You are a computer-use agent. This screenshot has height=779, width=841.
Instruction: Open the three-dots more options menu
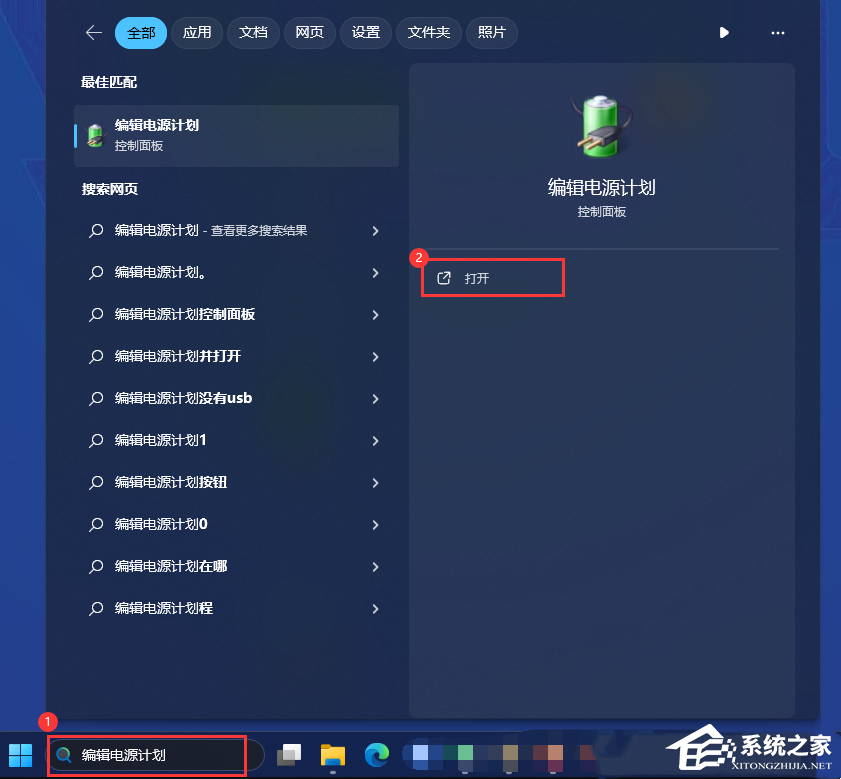(777, 33)
